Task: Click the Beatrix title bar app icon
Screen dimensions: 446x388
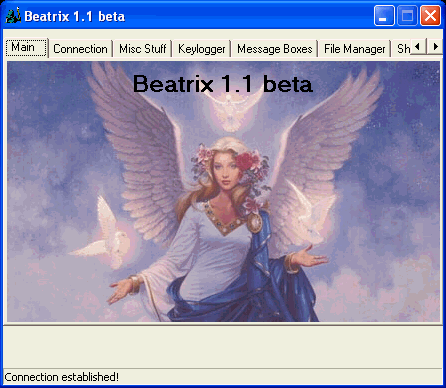Action: [13, 16]
